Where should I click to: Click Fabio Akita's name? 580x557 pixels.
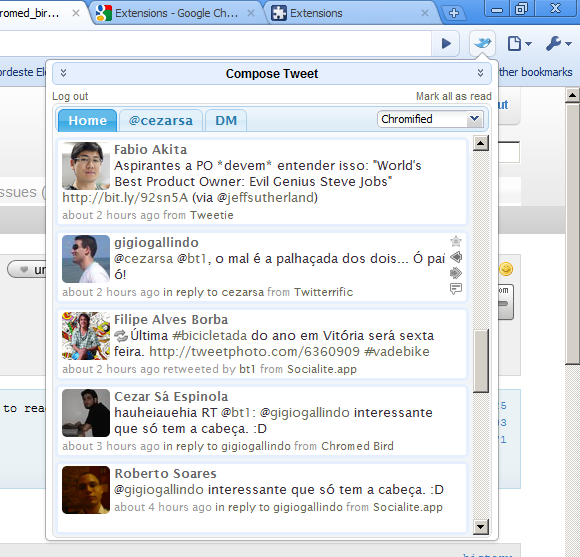click(x=151, y=149)
